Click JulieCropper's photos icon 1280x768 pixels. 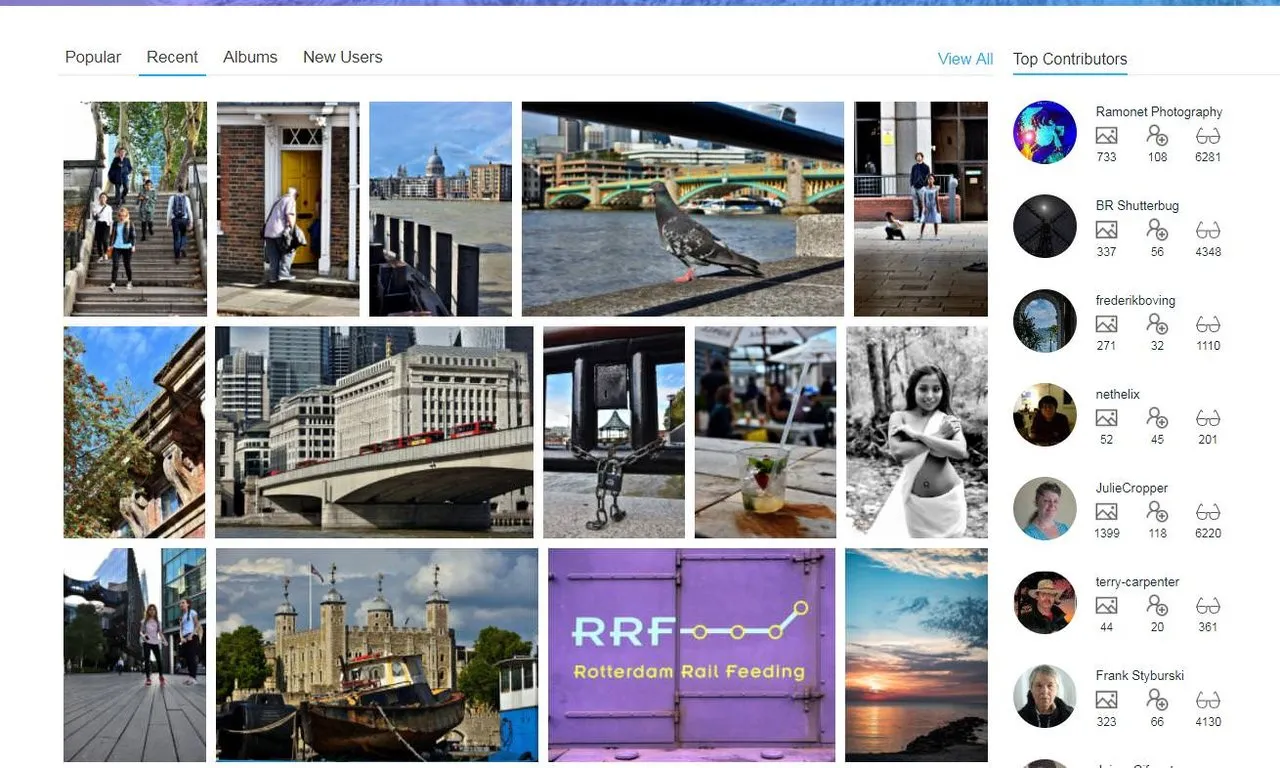tap(1106, 512)
